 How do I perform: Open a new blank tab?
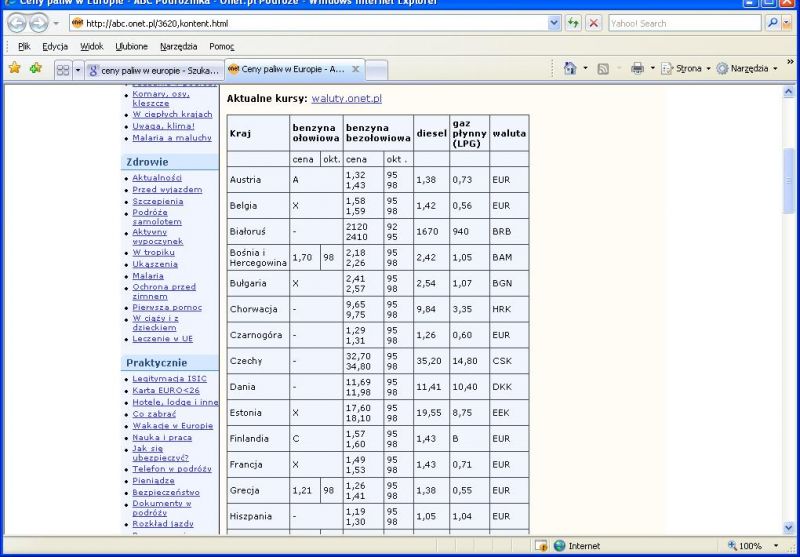(x=377, y=70)
